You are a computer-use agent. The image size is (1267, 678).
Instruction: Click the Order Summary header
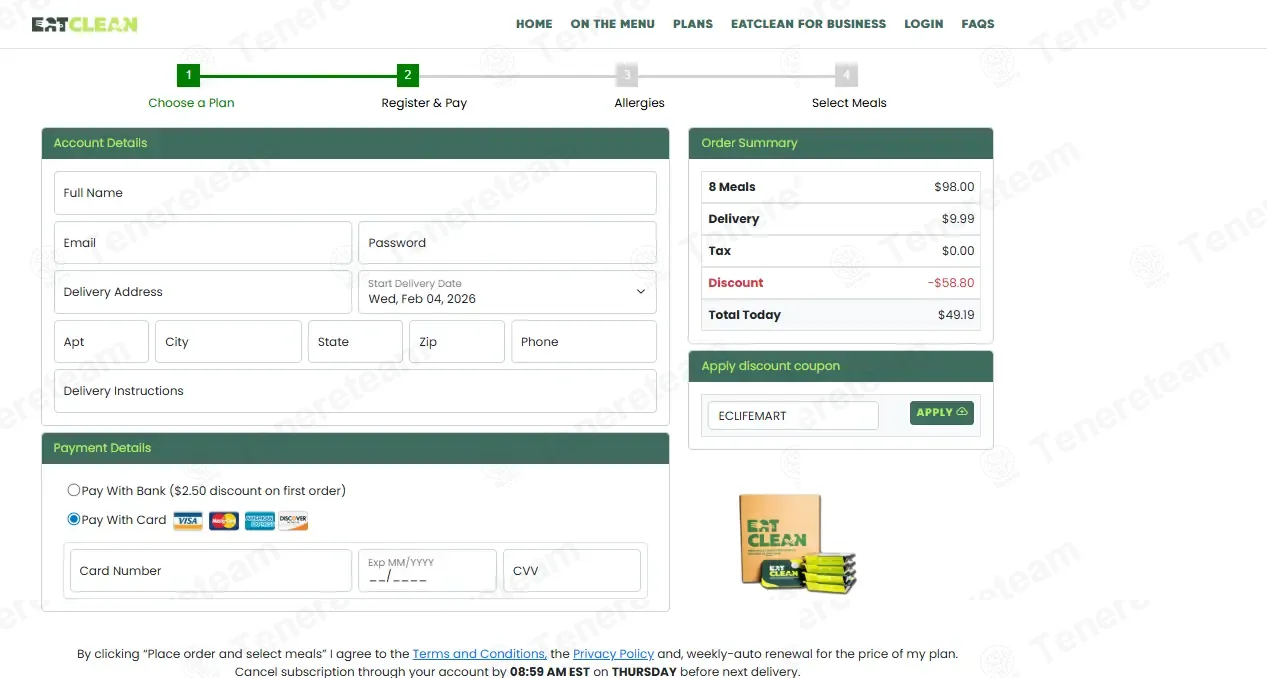[841, 143]
